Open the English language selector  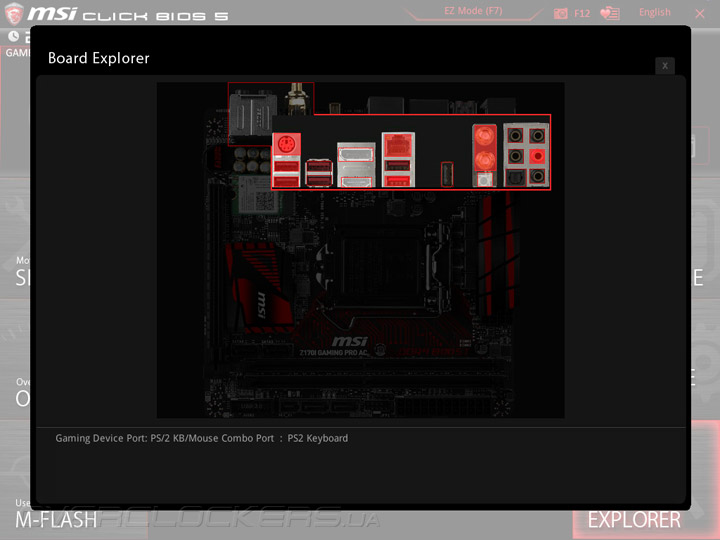(x=654, y=12)
